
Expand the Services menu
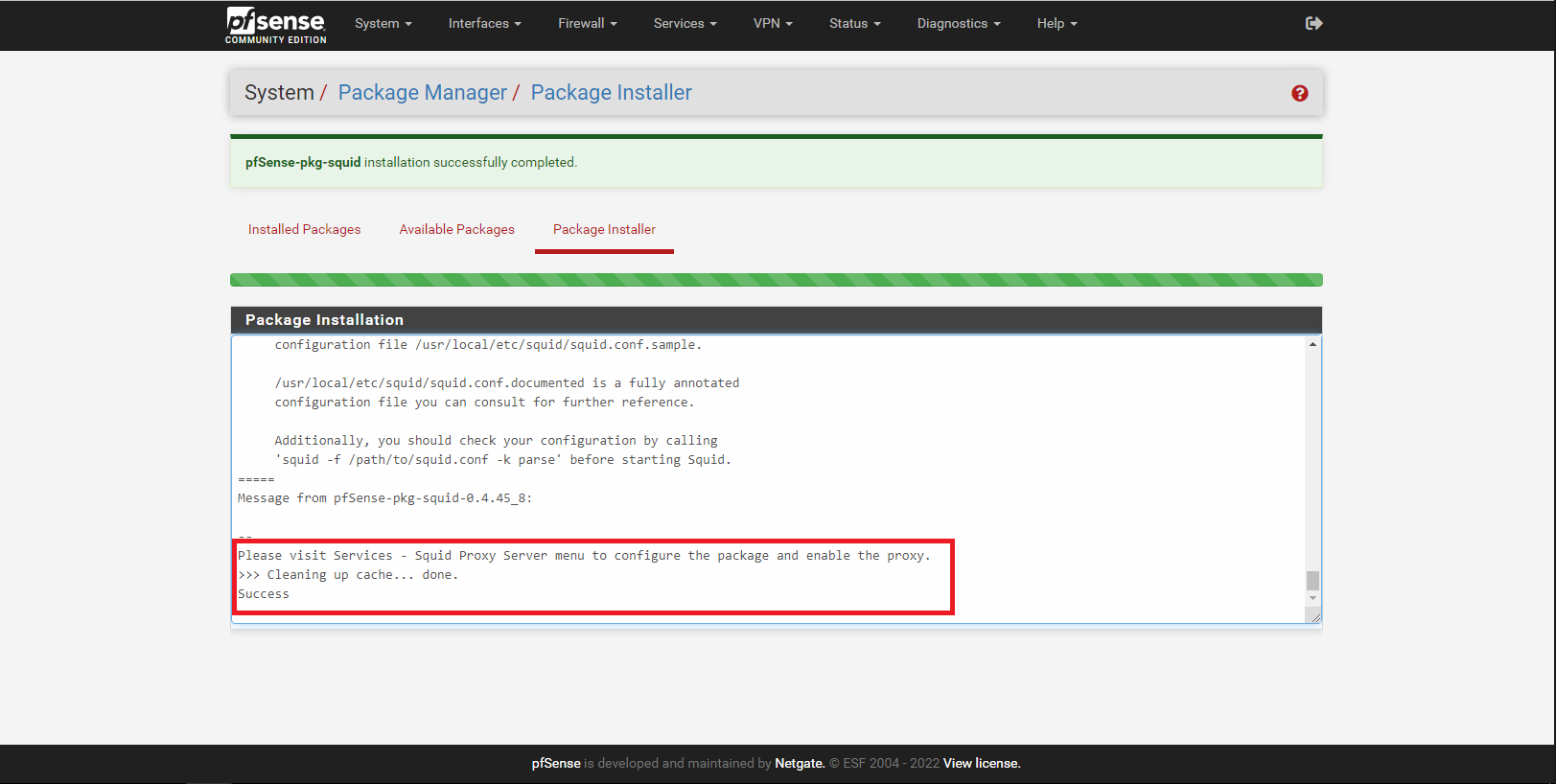click(685, 23)
